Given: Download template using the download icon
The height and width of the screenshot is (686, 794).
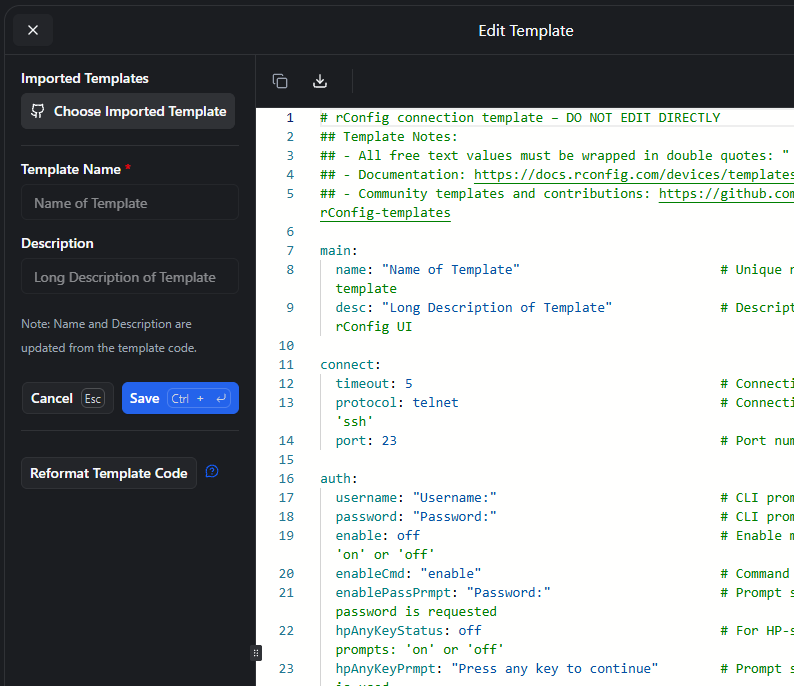Looking at the screenshot, I should pyautogui.click(x=320, y=81).
